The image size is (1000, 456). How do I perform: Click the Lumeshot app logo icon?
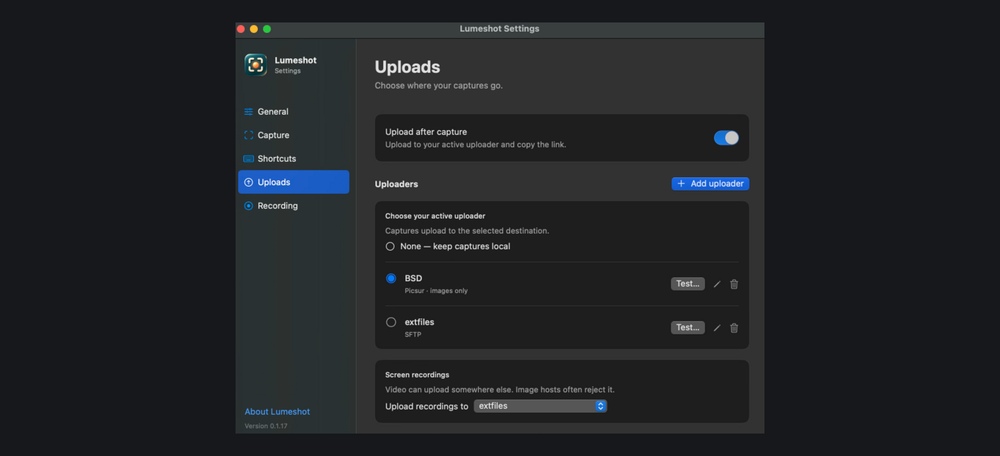point(255,65)
